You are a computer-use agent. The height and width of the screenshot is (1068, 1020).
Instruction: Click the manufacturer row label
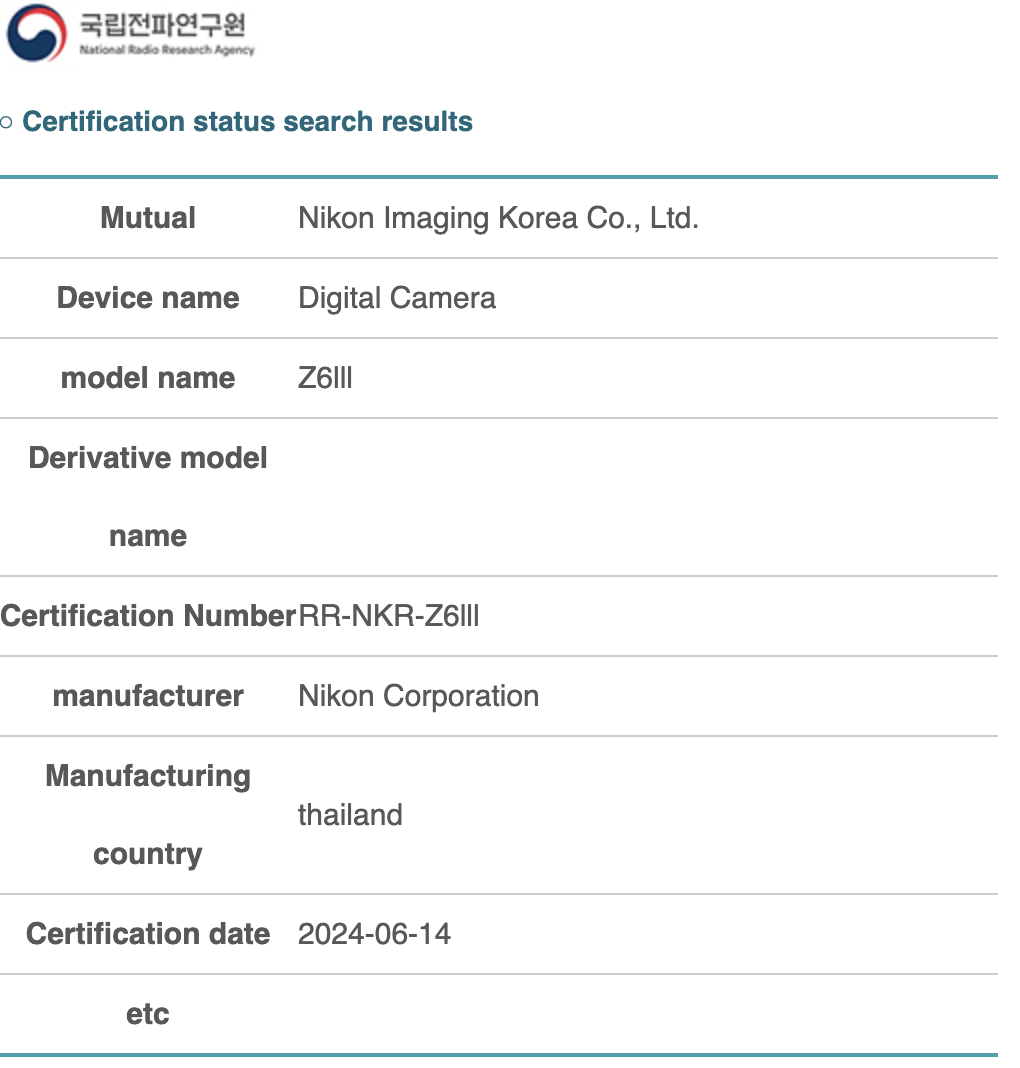click(x=148, y=696)
